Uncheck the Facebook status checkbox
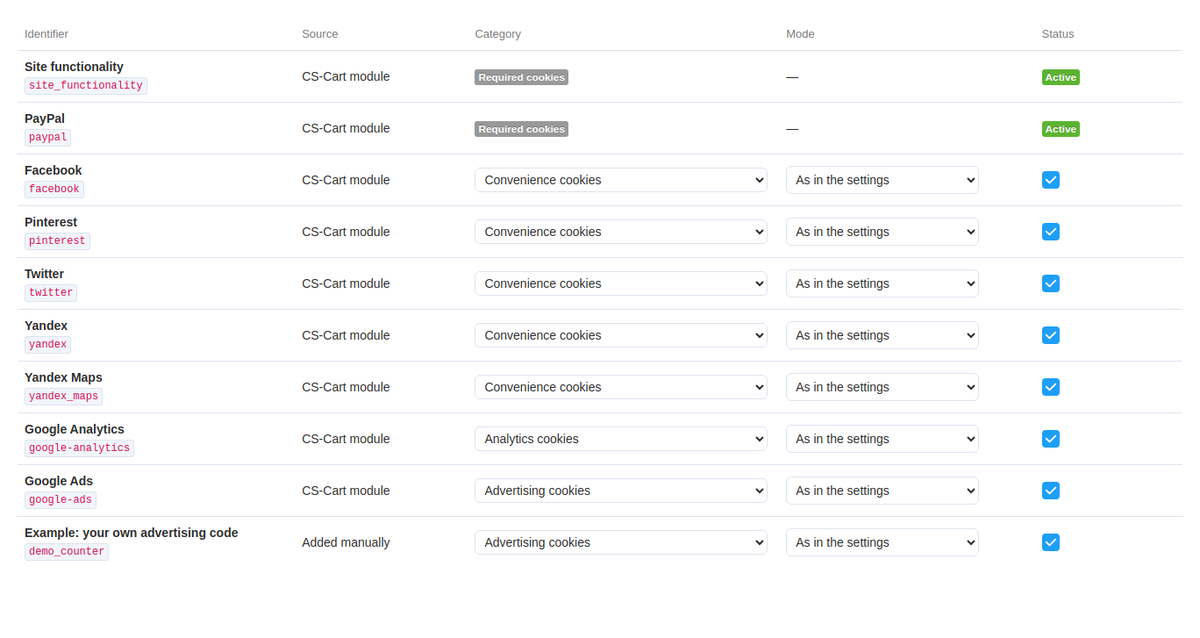Viewport: 1200px width, 638px height. click(1050, 180)
